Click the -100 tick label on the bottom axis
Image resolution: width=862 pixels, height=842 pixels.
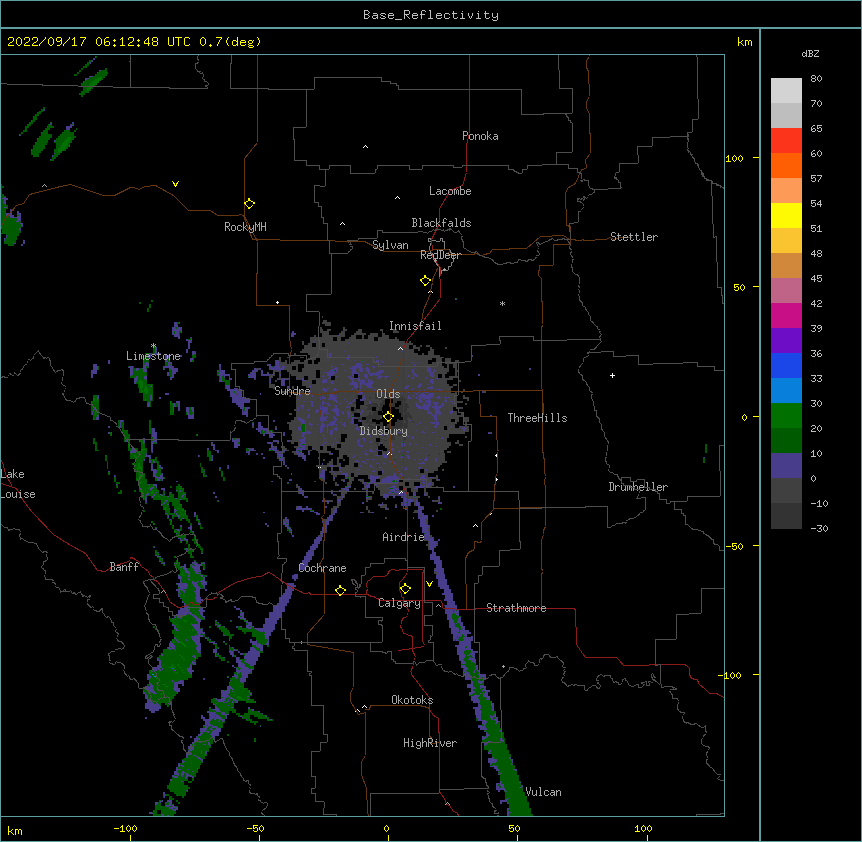(x=125, y=828)
